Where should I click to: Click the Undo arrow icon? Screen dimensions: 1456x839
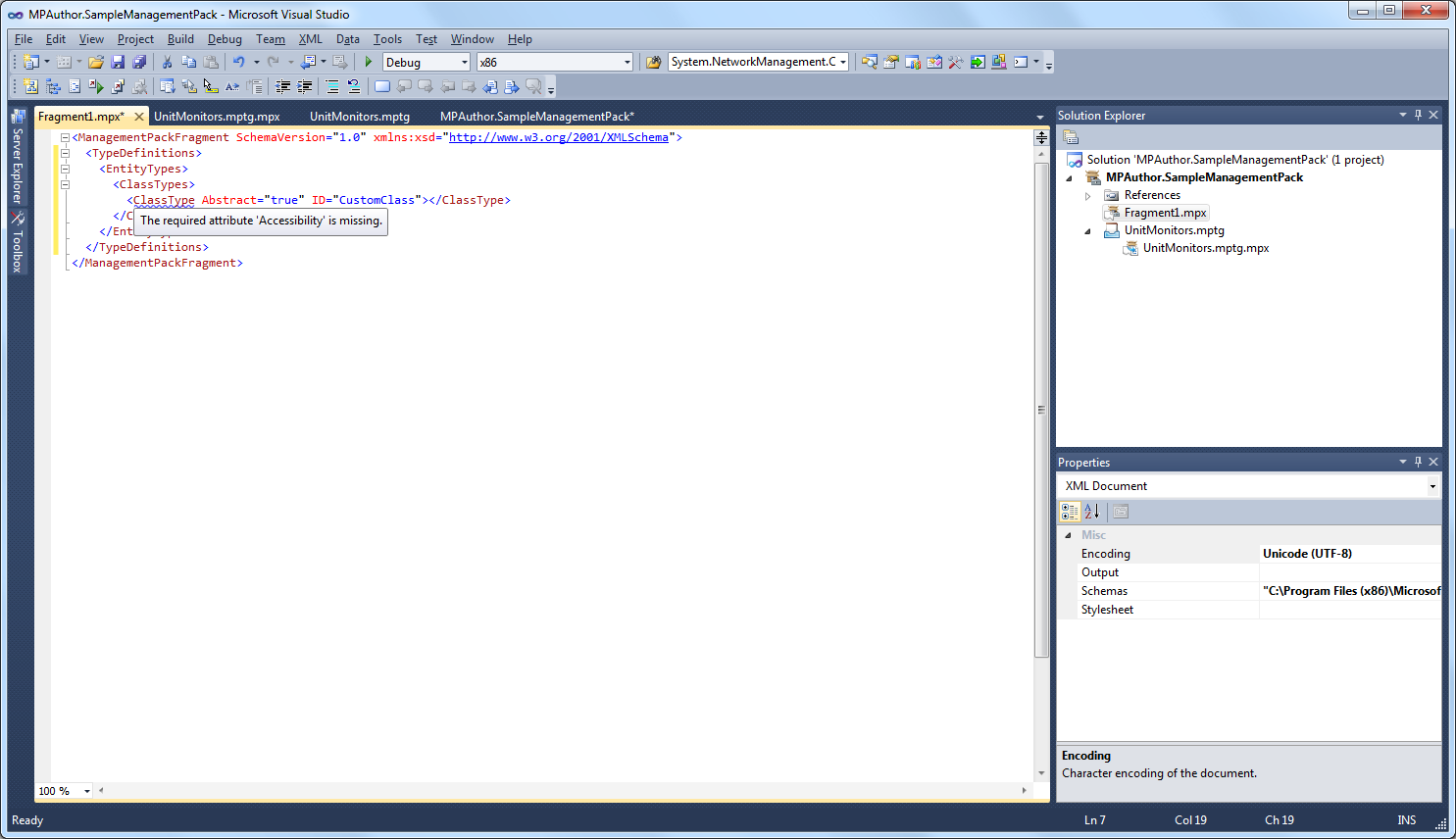pos(238,62)
